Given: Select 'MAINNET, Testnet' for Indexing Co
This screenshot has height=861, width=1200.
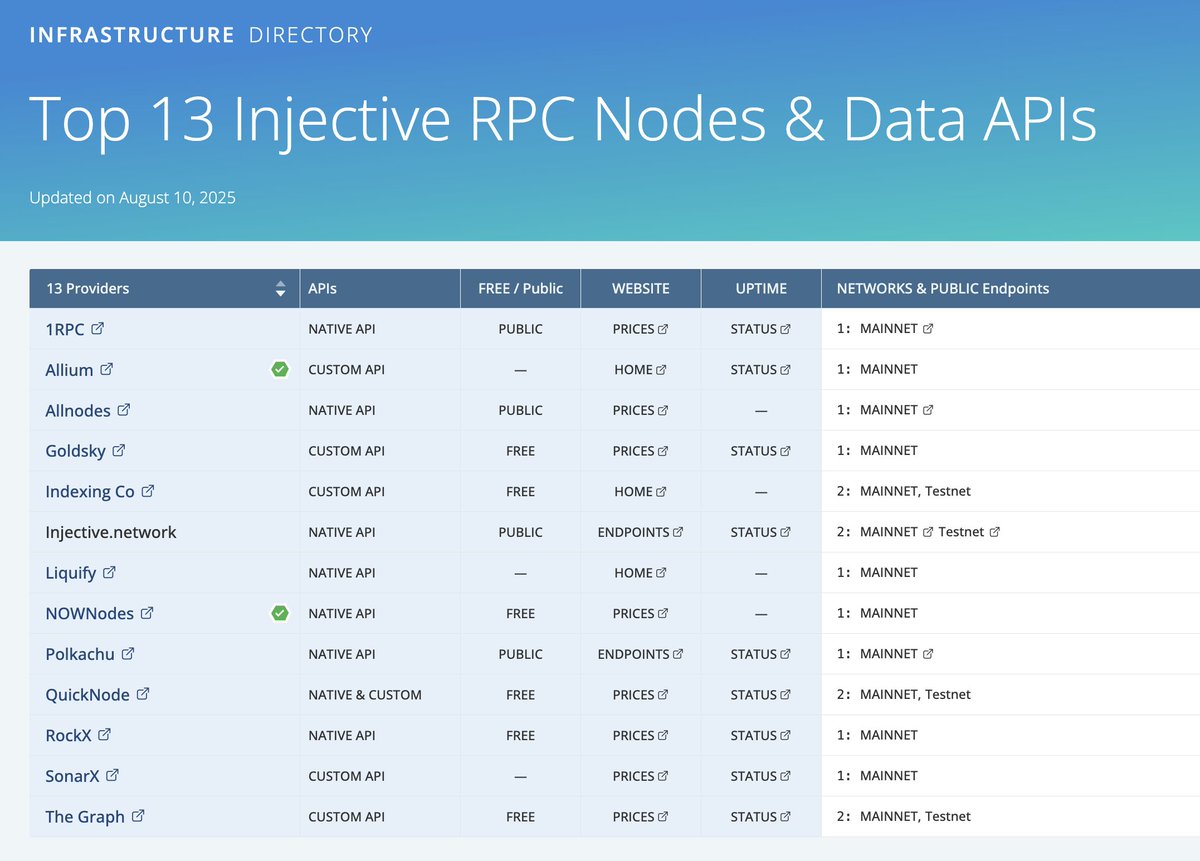Looking at the screenshot, I should tap(915, 492).
